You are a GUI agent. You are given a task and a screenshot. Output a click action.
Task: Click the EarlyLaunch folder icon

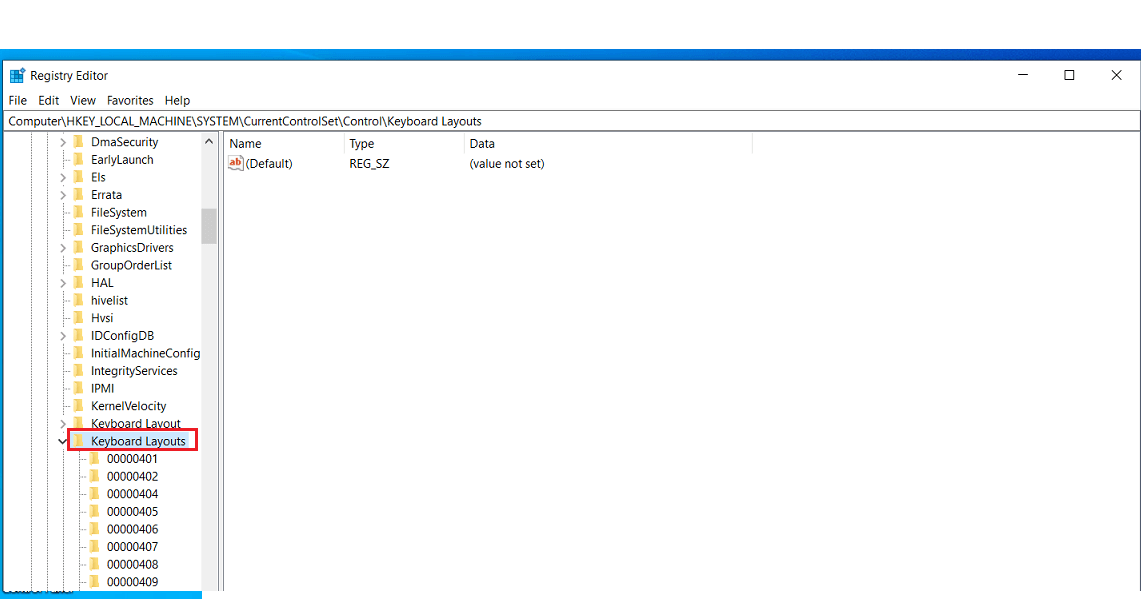point(79,159)
